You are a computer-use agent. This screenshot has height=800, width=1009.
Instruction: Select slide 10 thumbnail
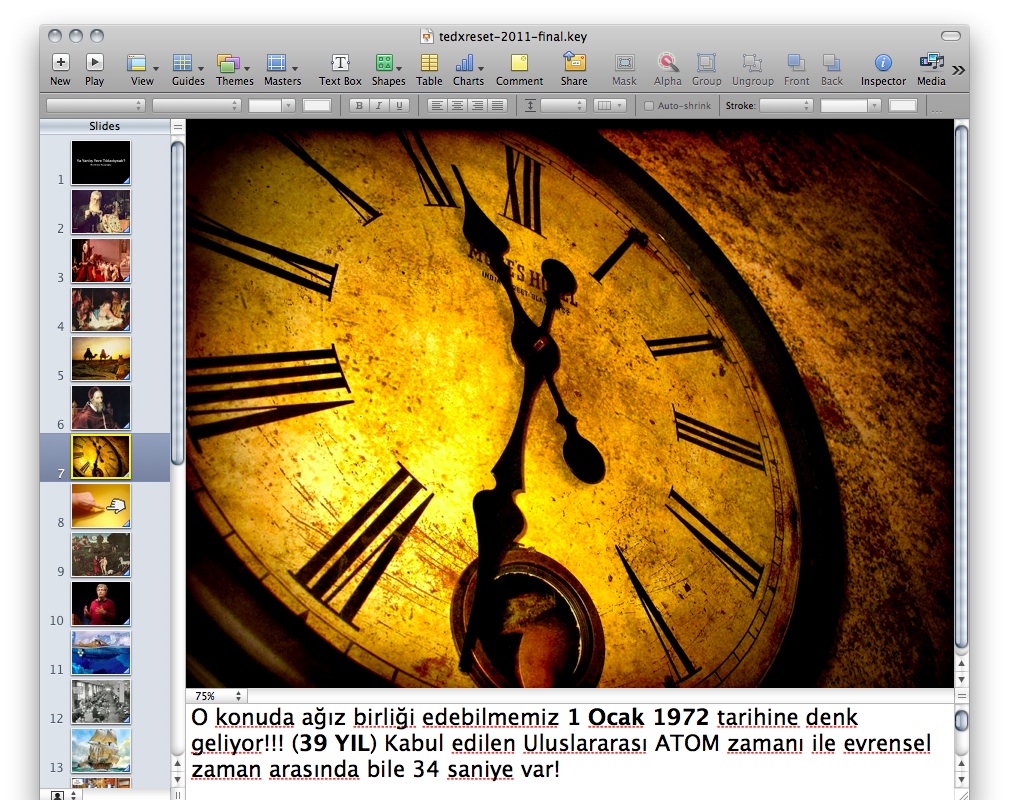coord(101,604)
